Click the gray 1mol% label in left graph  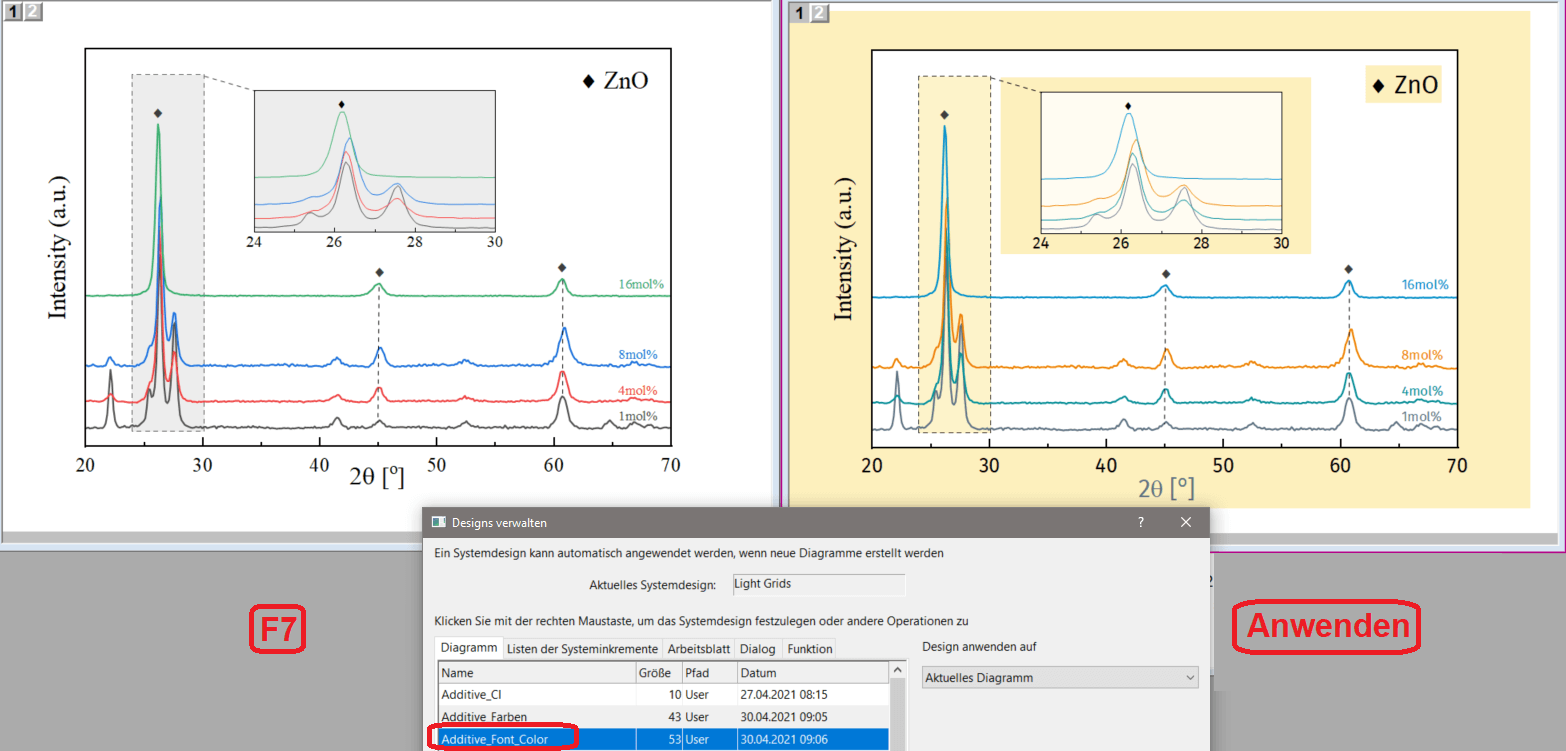tap(637, 416)
